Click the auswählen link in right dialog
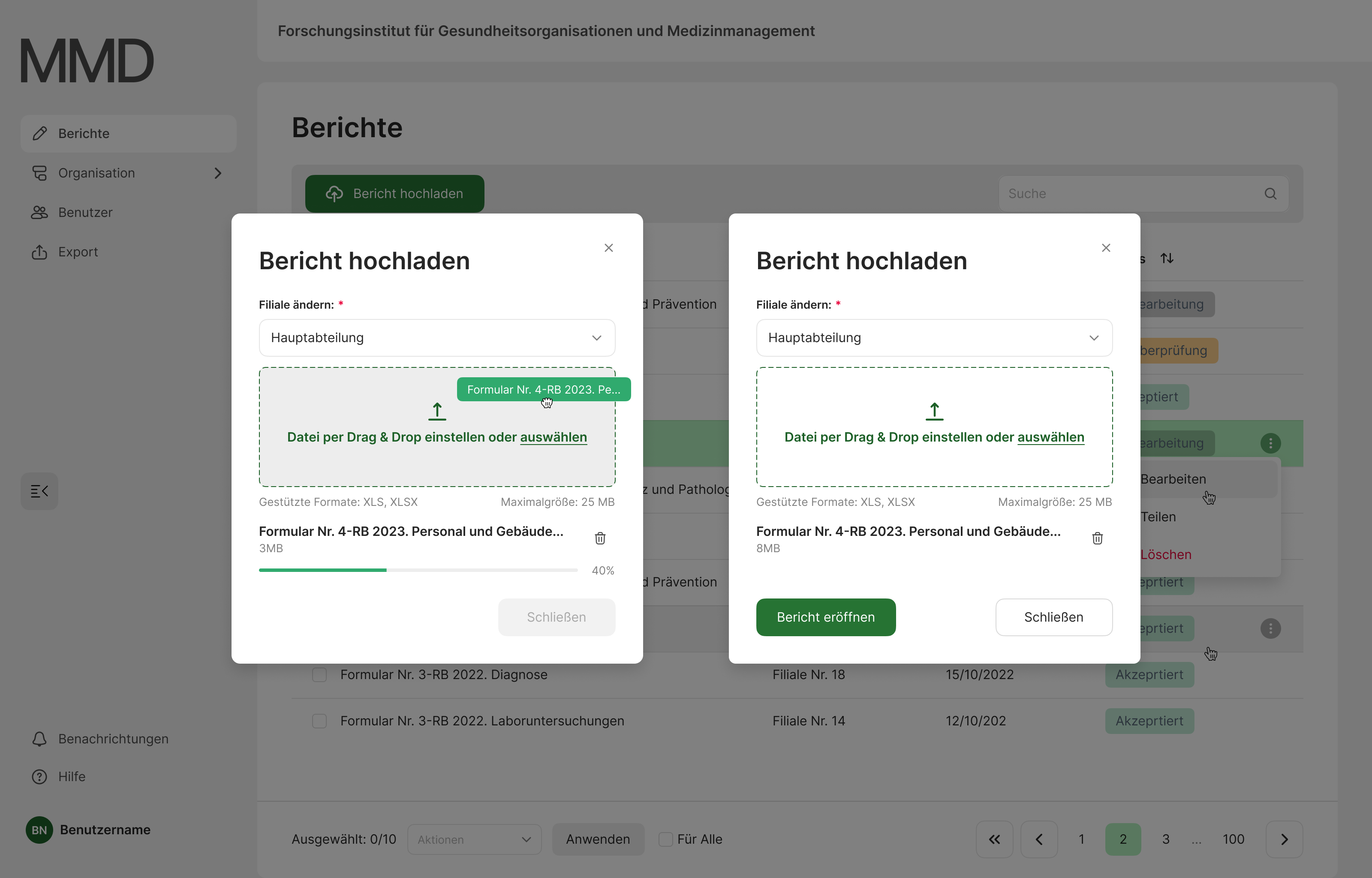The height and width of the screenshot is (878, 1372). 1050,437
